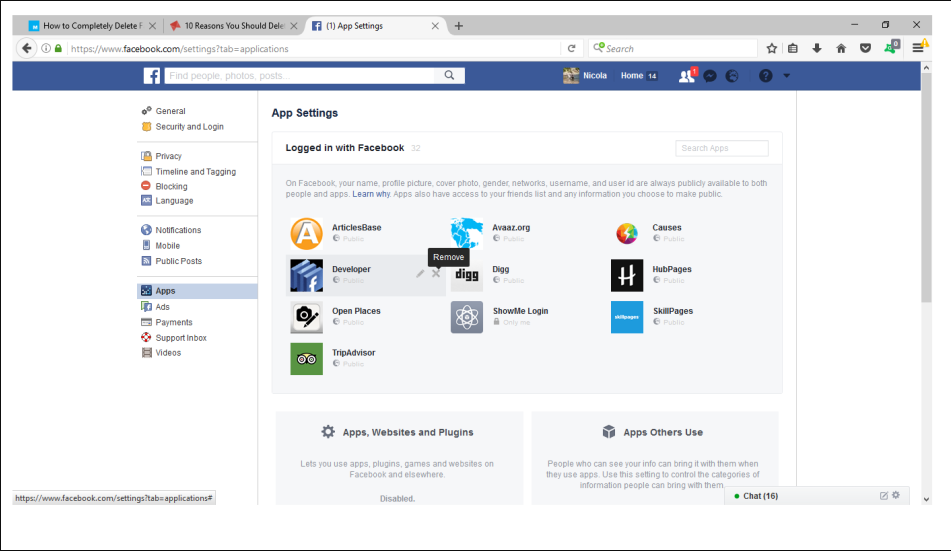Click ShowMe Login app icon
The image size is (951, 551).
467,317
